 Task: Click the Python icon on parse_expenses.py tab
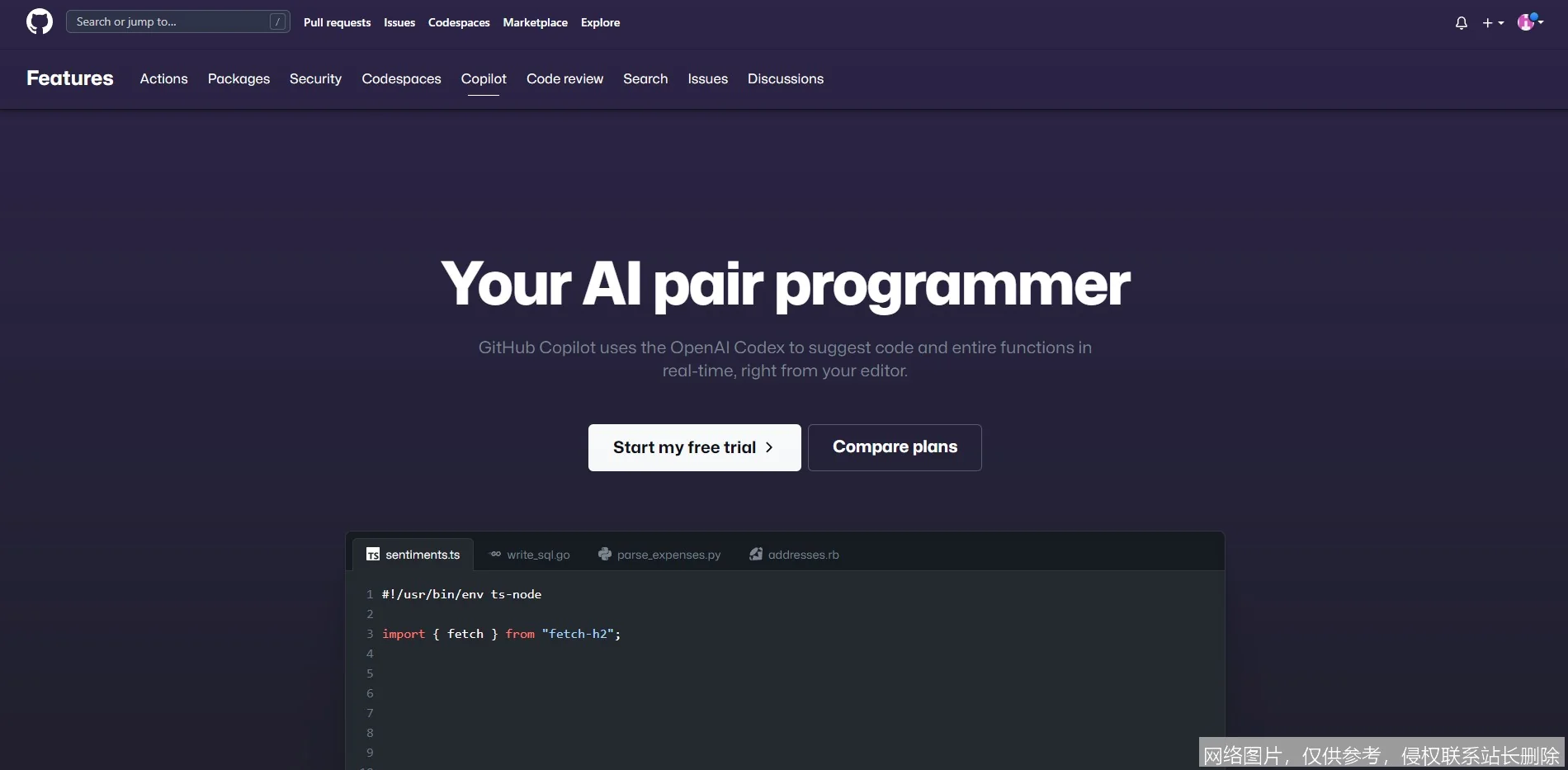pos(605,554)
